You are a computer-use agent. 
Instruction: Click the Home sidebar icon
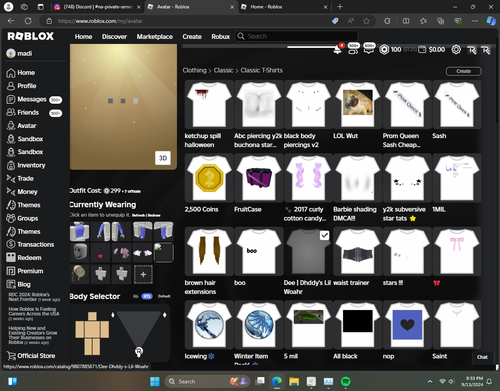(11, 73)
